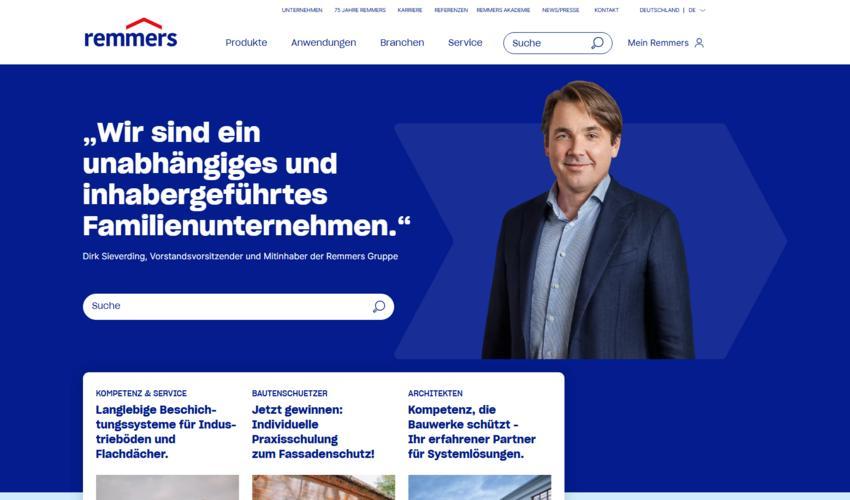Image resolution: width=850 pixels, height=500 pixels.
Task: Go to the Karriere page
Action: coord(410,10)
